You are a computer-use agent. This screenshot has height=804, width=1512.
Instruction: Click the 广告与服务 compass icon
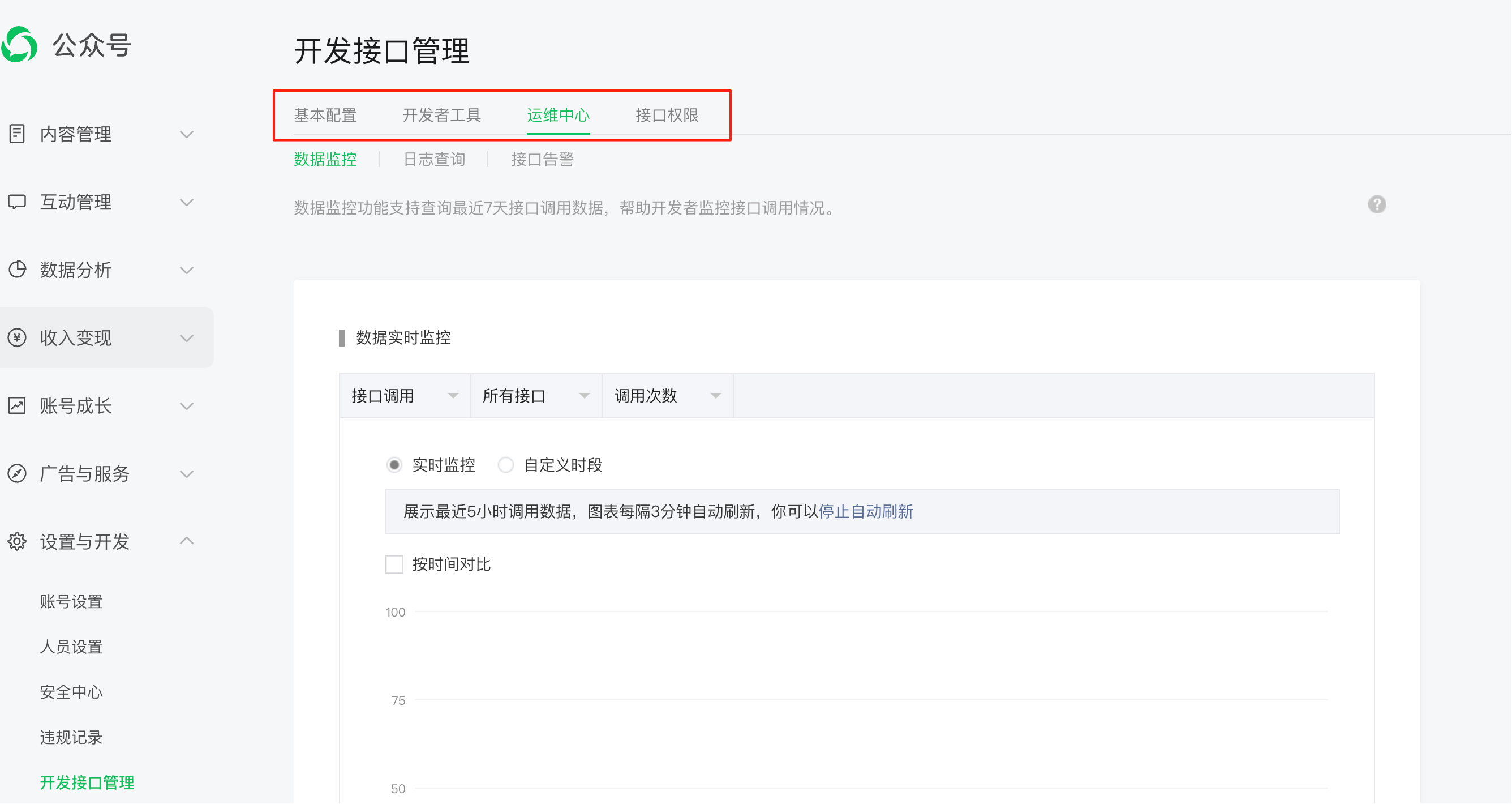tap(17, 473)
